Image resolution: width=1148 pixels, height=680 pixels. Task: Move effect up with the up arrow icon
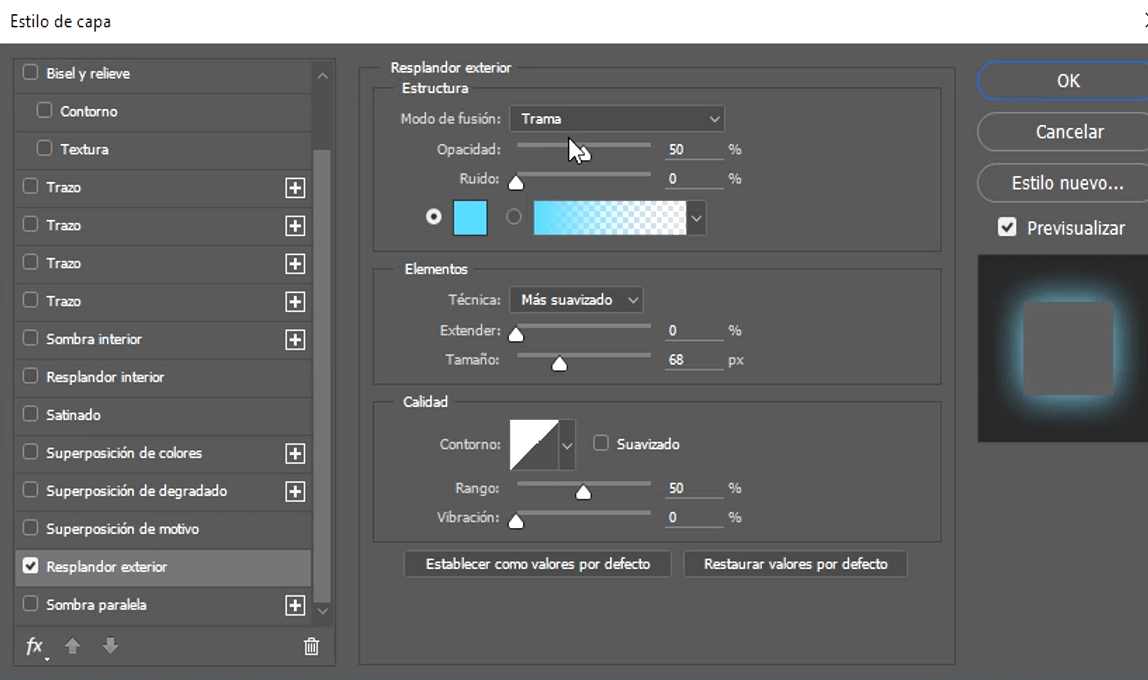72,646
